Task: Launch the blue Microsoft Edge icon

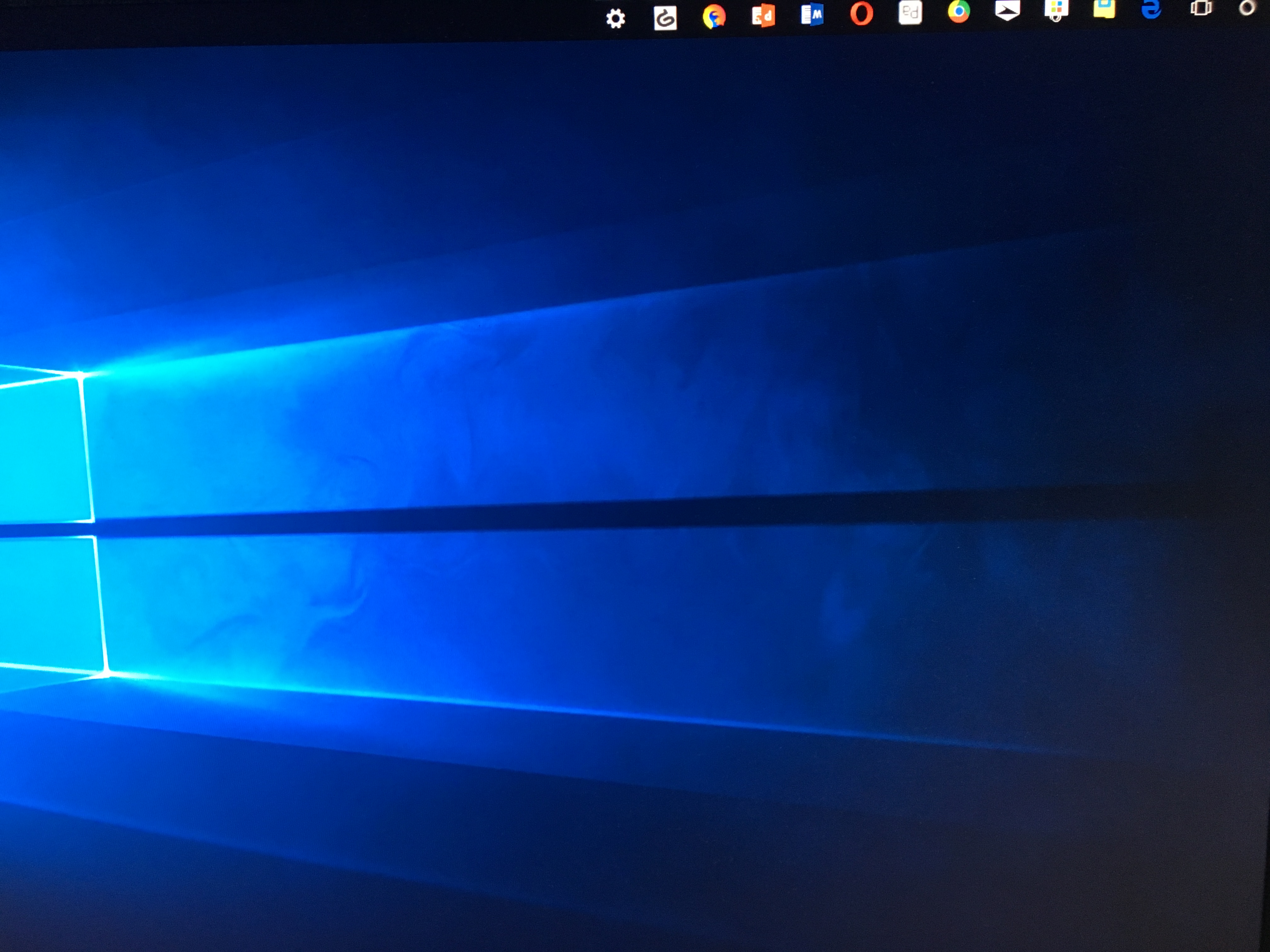Action: coord(1151,8)
